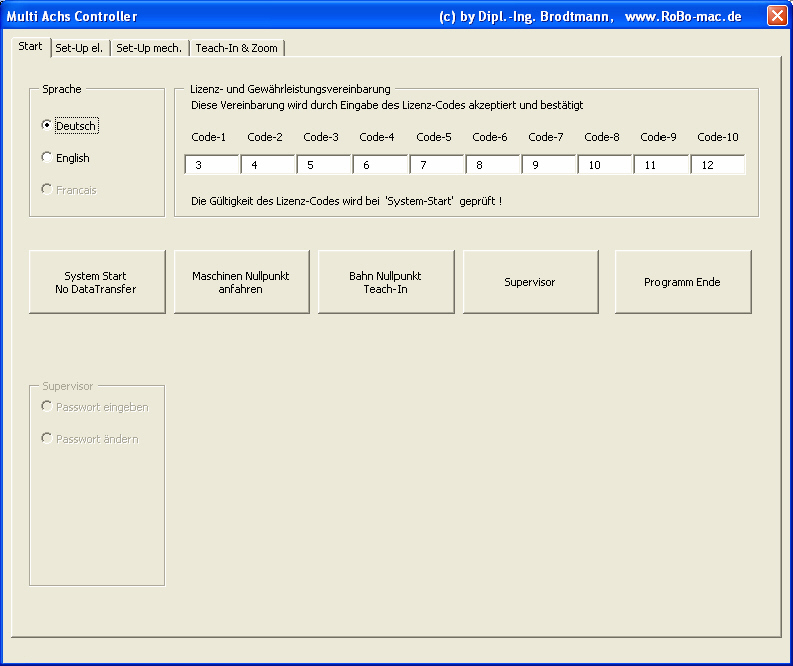Switch to the Set-Up el. tab
Viewport: 793px width, 666px height.
pos(79,48)
